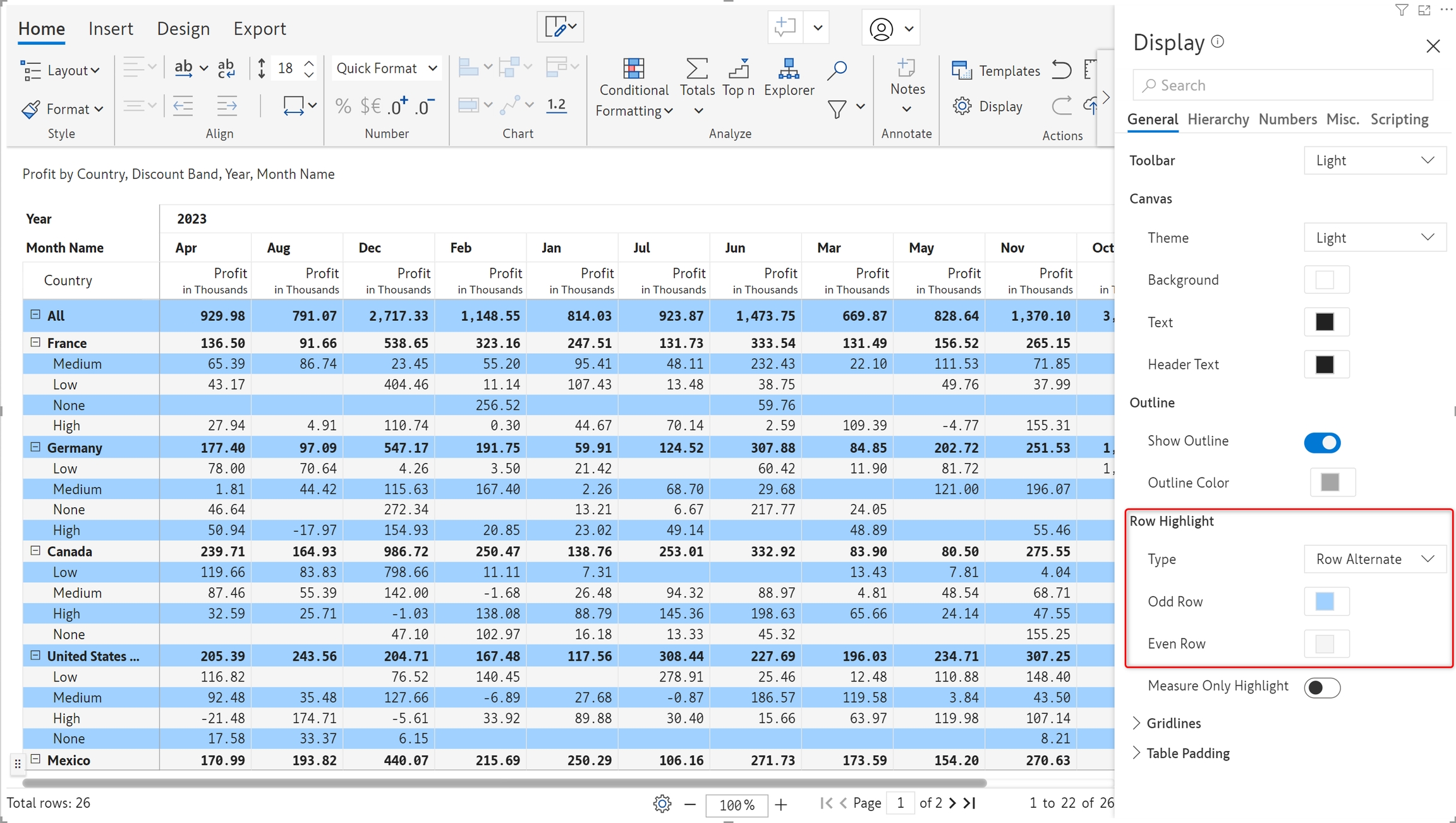The image size is (1456, 823).
Task: Switch to the Insert ribbon tab
Action: [x=111, y=28]
